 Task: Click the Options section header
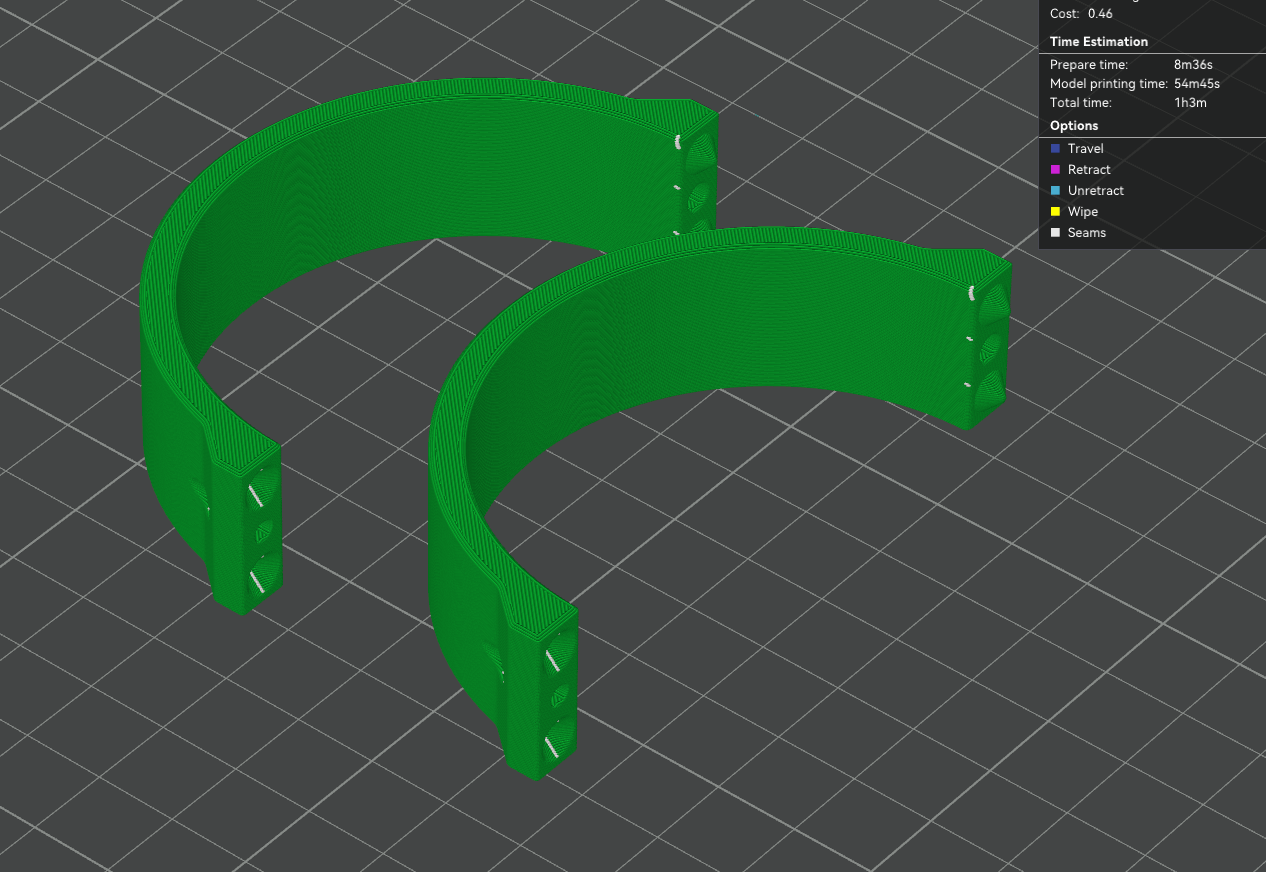(1074, 125)
